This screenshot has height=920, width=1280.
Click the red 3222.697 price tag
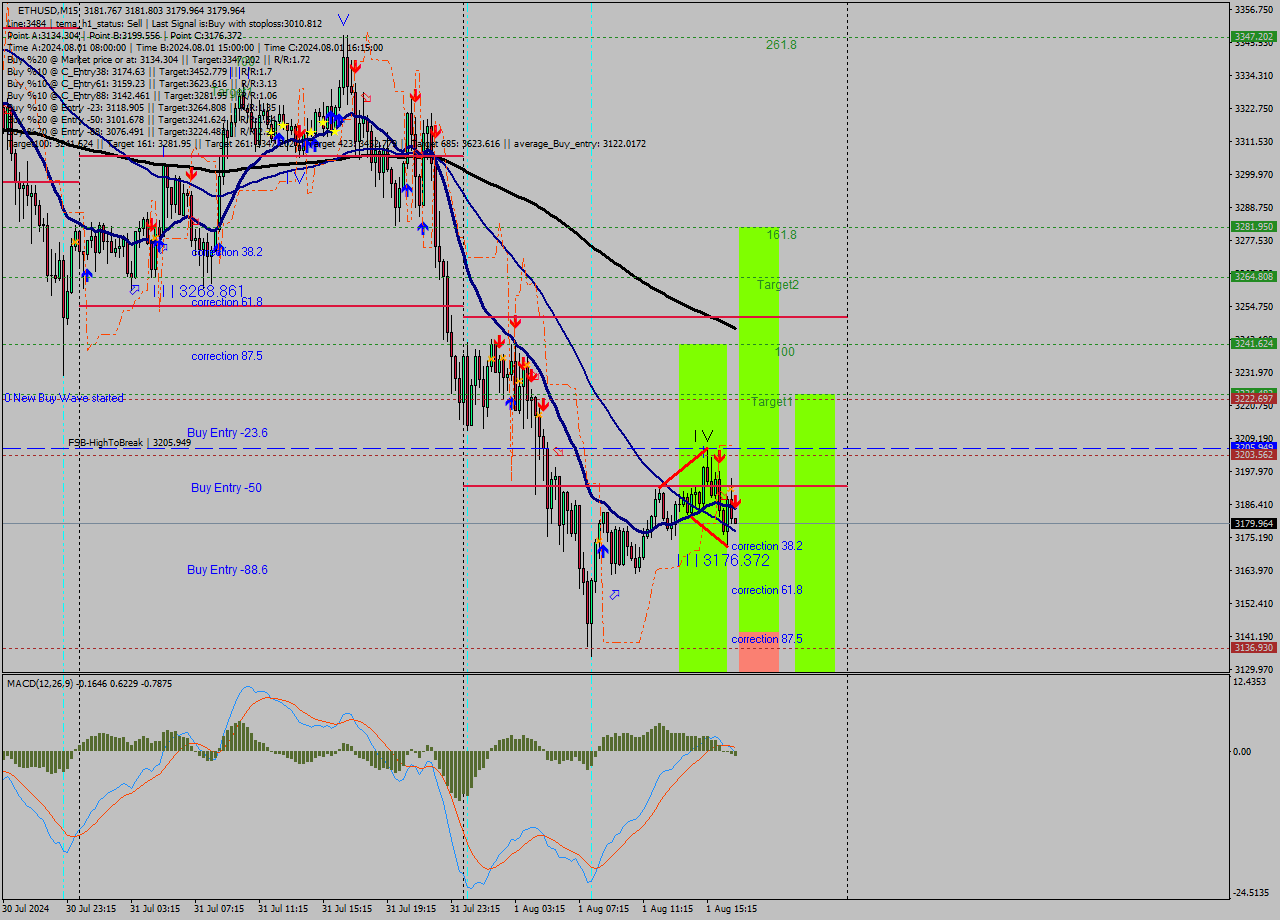click(x=1254, y=398)
